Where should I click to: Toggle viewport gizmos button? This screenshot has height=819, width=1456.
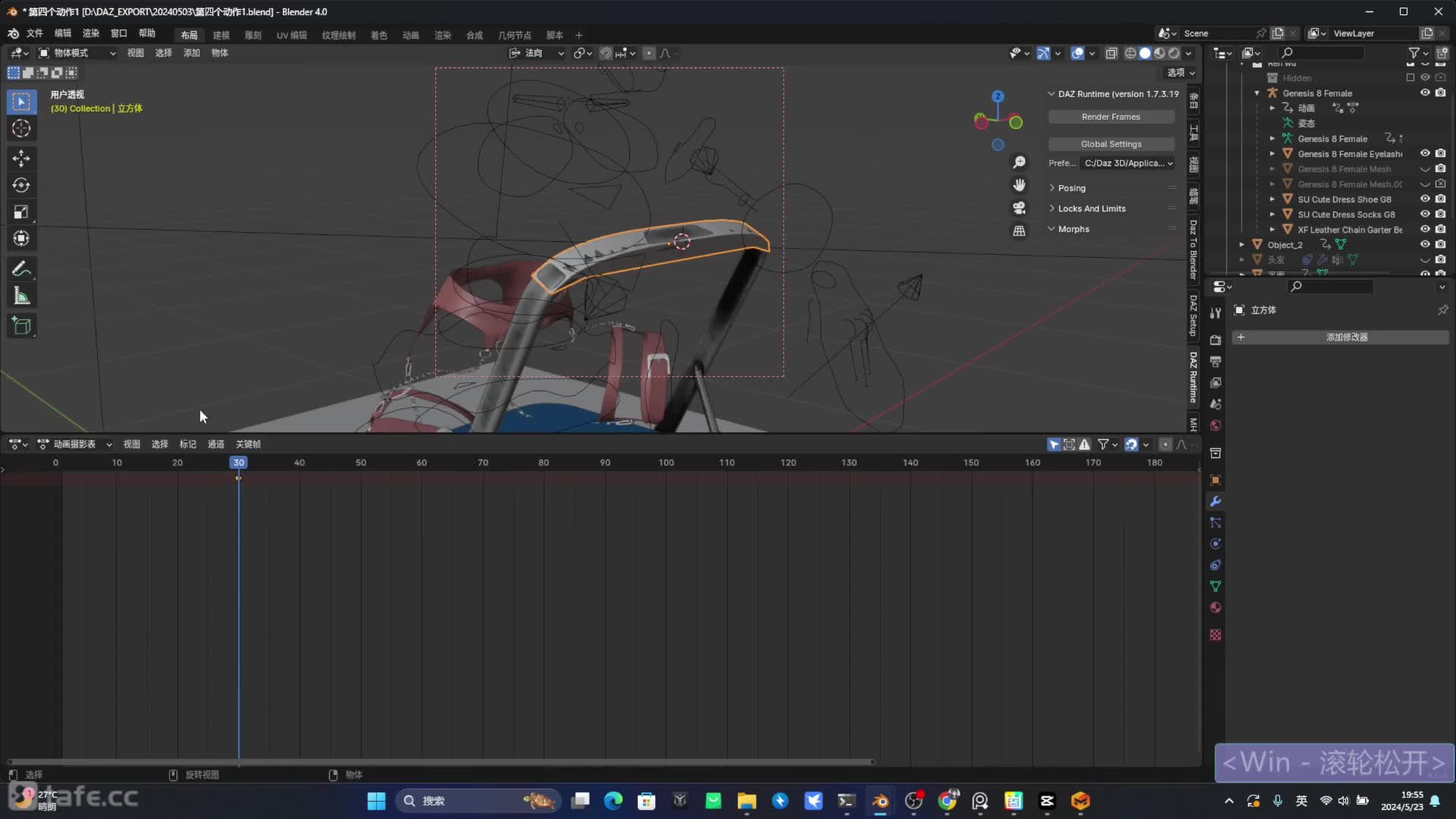point(1043,53)
